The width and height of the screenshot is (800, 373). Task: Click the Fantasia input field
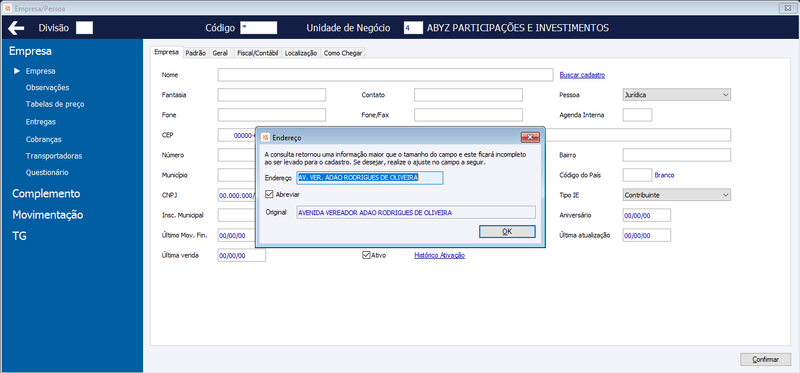[x=272, y=94]
